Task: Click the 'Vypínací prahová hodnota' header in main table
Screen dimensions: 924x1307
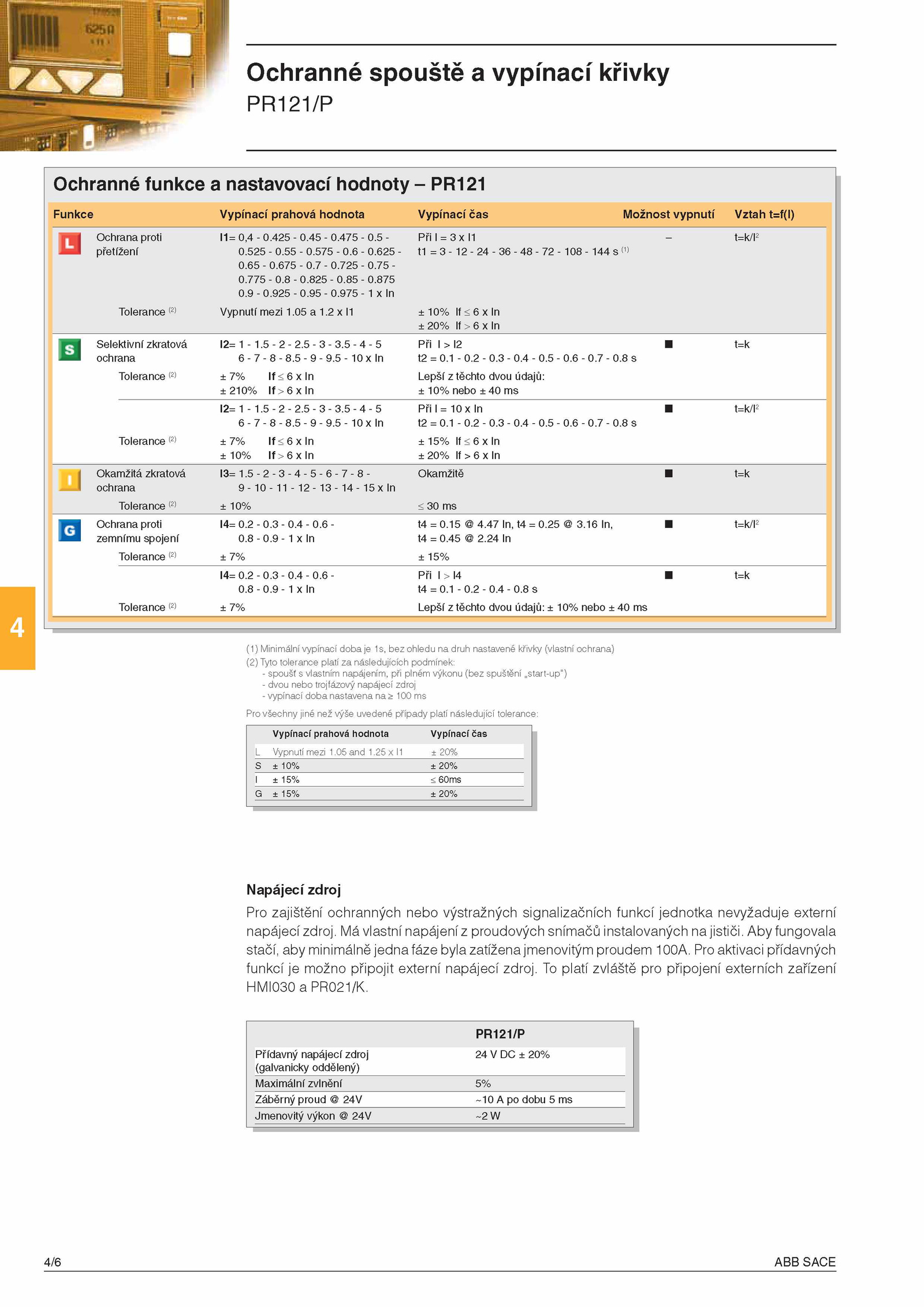Action: 292,214
